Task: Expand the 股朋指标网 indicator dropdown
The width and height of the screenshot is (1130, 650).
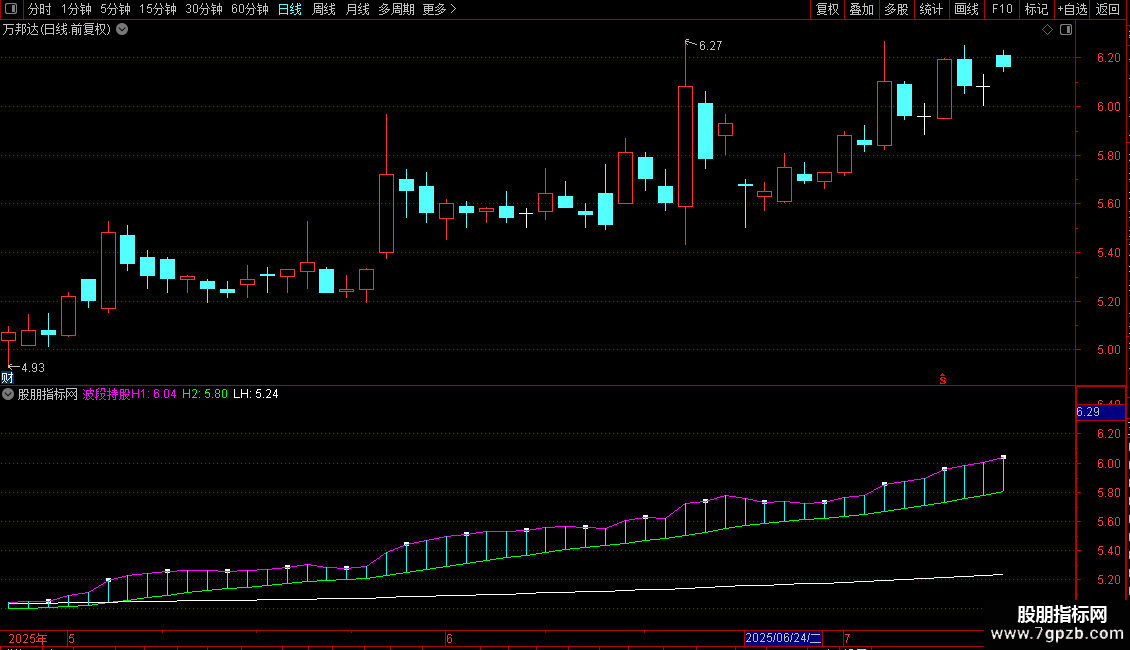Action: coord(8,394)
